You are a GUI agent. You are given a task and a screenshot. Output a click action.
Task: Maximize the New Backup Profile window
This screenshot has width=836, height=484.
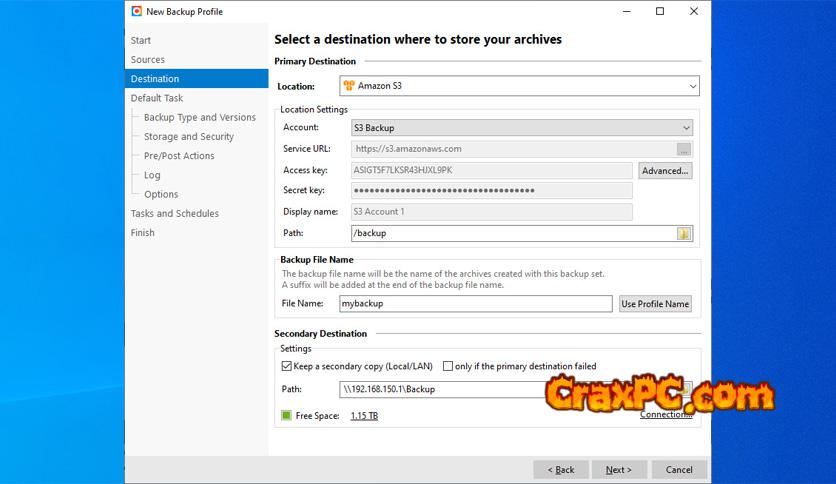pos(660,11)
